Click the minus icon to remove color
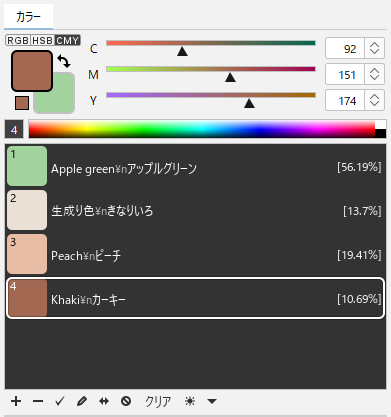 pyautogui.click(x=38, y=401)
